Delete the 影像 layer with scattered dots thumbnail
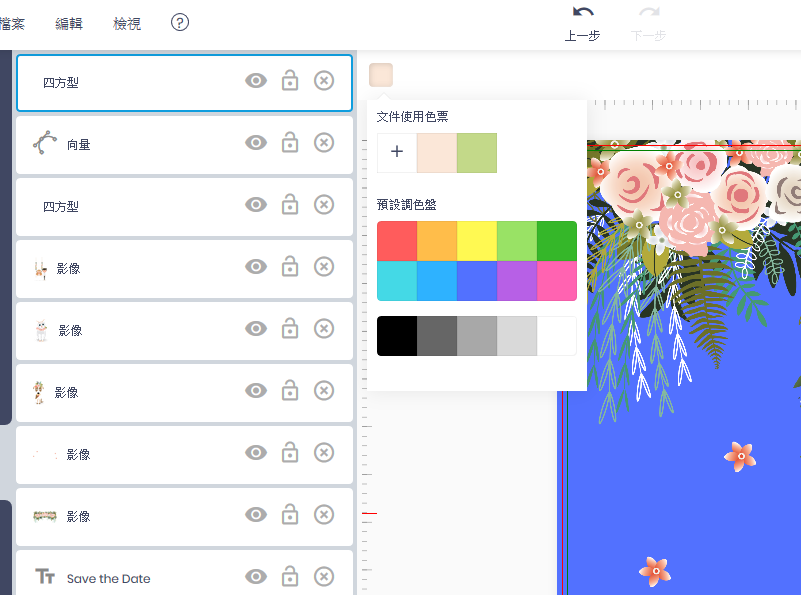This screenshot has height=595, width=801. point(324,453)
